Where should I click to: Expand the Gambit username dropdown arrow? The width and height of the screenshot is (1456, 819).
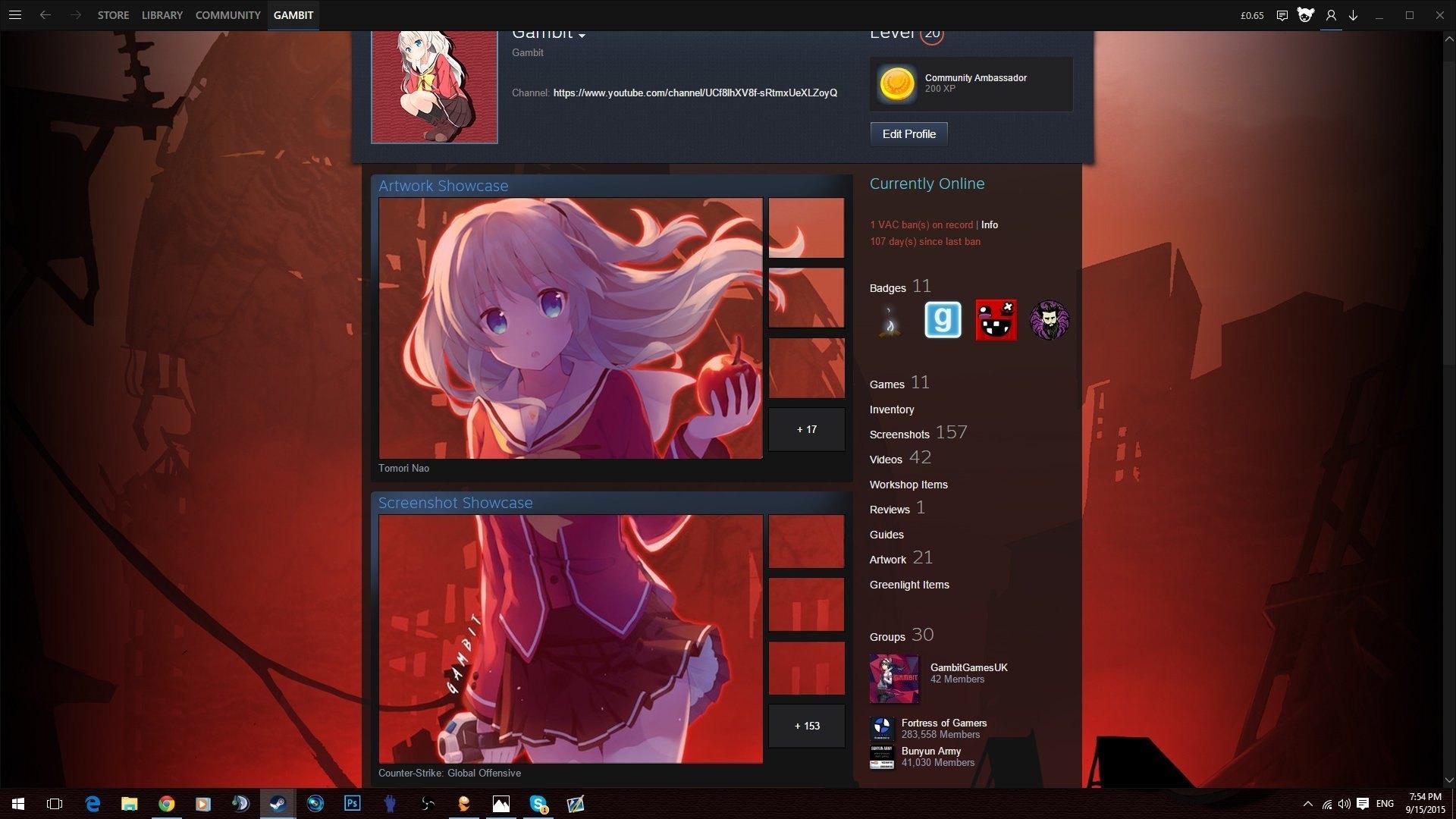[582, 36]
